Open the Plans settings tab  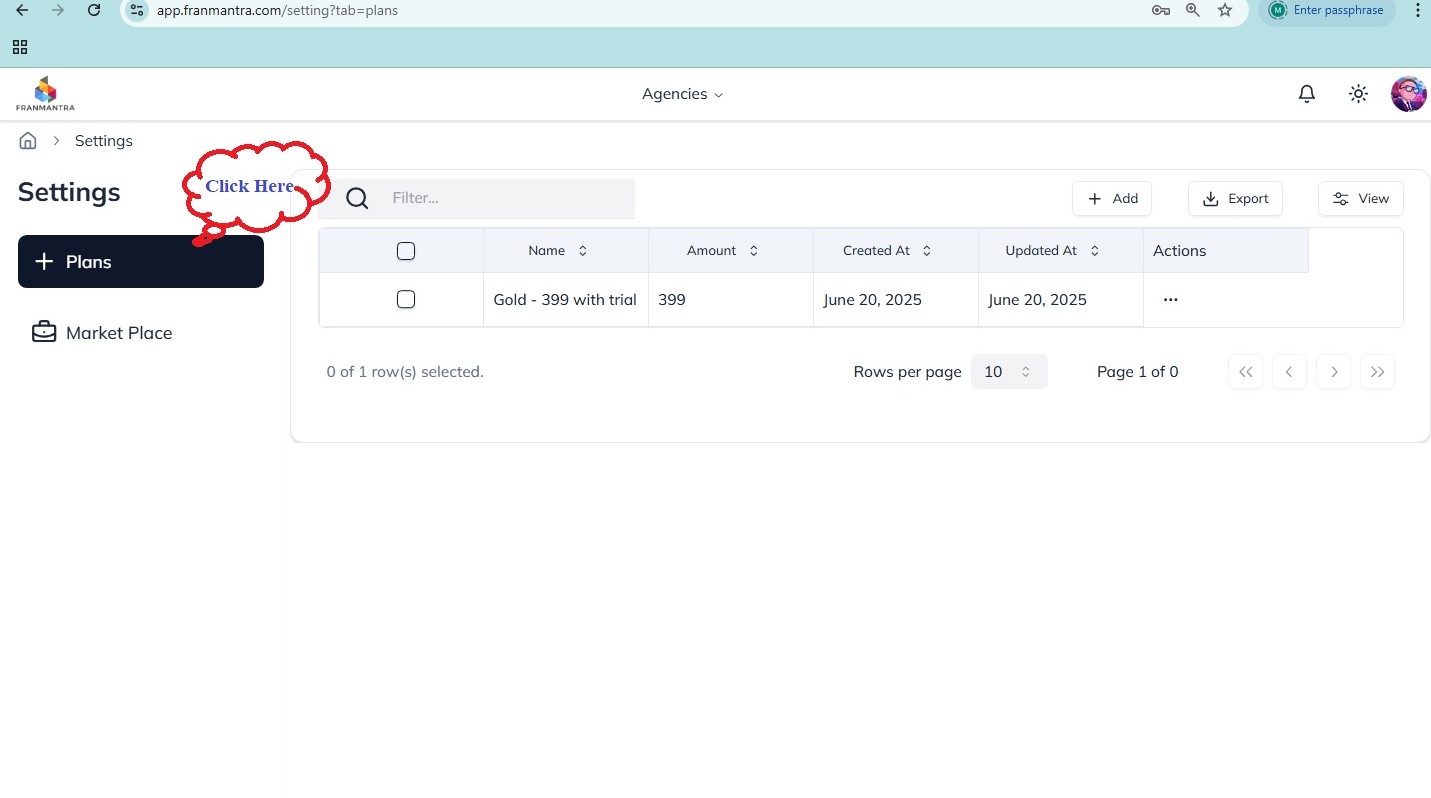(141, 262)
